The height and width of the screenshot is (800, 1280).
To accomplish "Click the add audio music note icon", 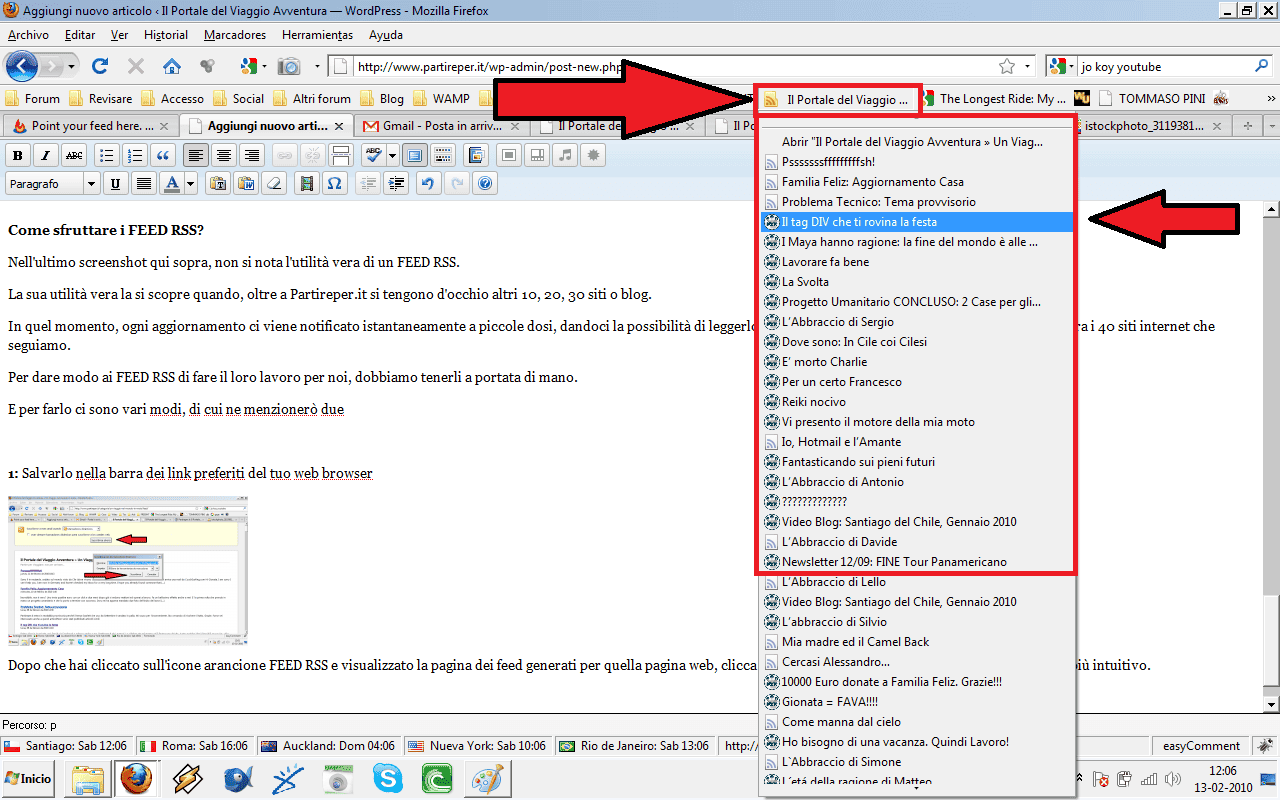I will [x=567, y=155].
